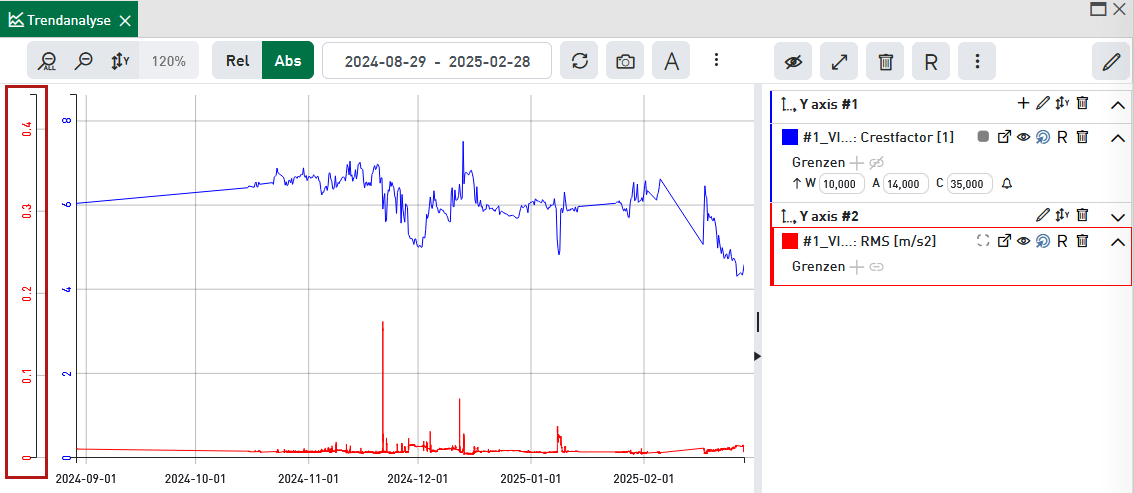
Task: Collapse the Y axis #1 section
Action: (1117, 105)
